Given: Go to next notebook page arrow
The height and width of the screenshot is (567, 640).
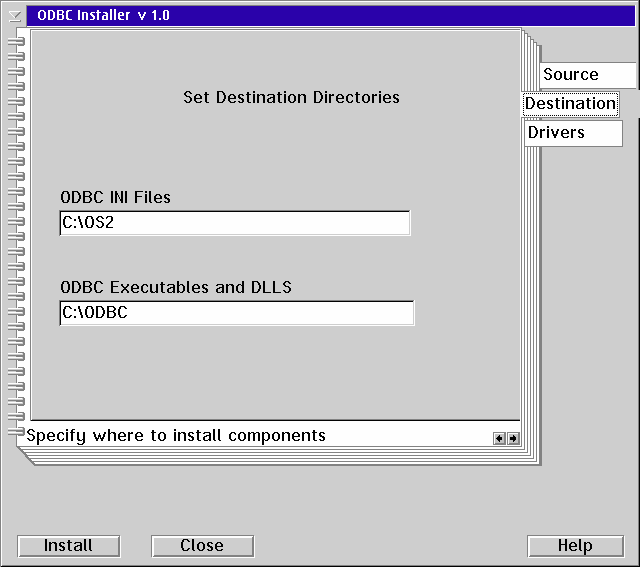Looking at the screenshot, I should click(513, 438).
